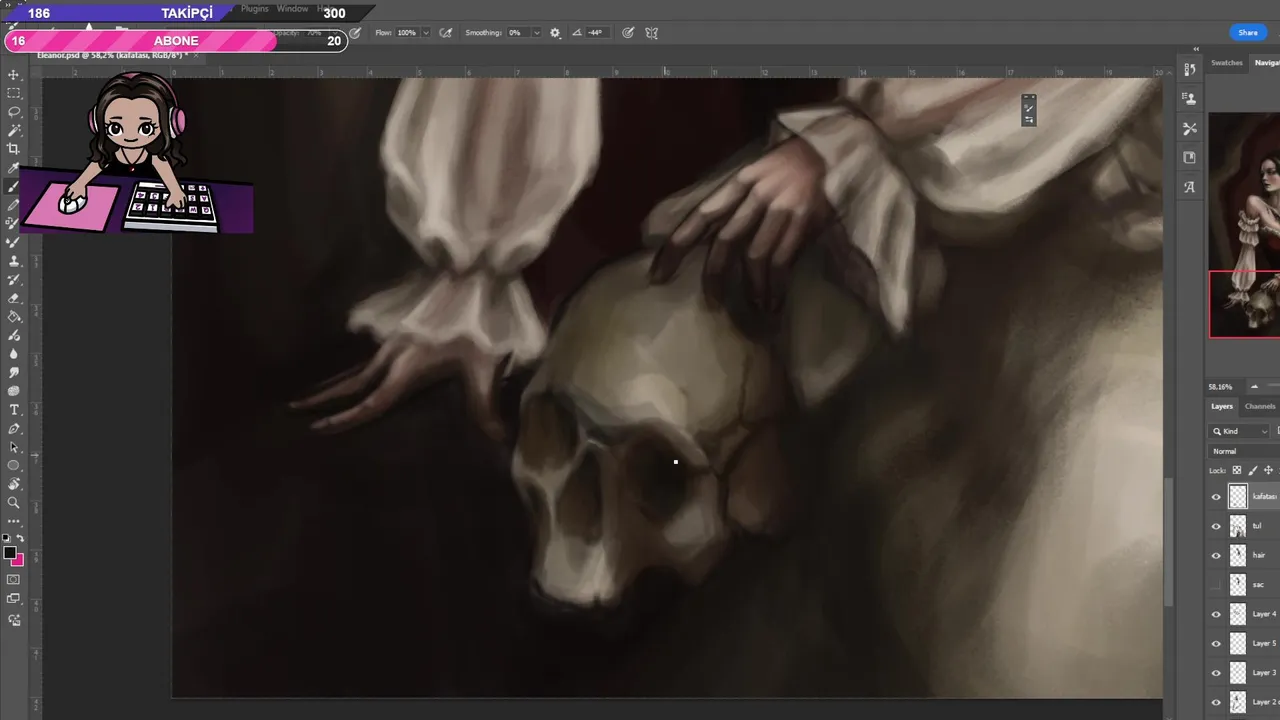Select the Zoom magnifier tool
1280x720 pixels.
click(x=14, y=503)
